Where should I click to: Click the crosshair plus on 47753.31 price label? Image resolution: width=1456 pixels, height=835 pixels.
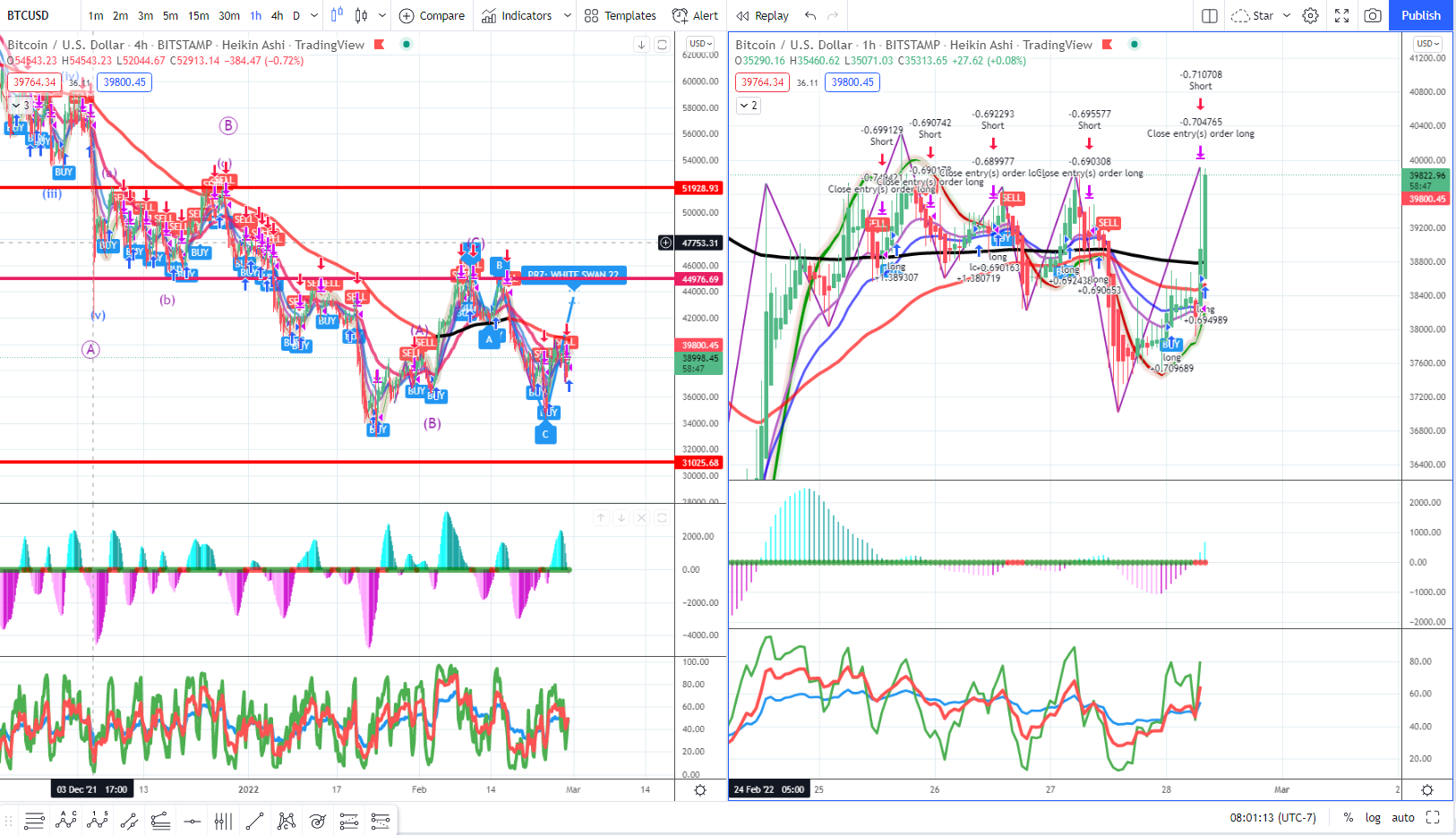pos(665,243)
